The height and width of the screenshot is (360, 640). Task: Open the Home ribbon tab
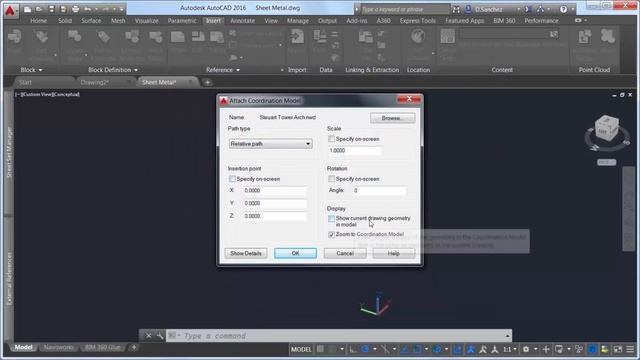pyautogui.click(x=38, y=20)
